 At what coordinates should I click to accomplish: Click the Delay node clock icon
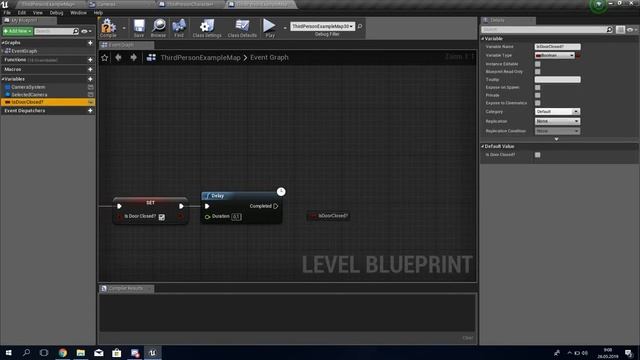click(x=281, y=191)
